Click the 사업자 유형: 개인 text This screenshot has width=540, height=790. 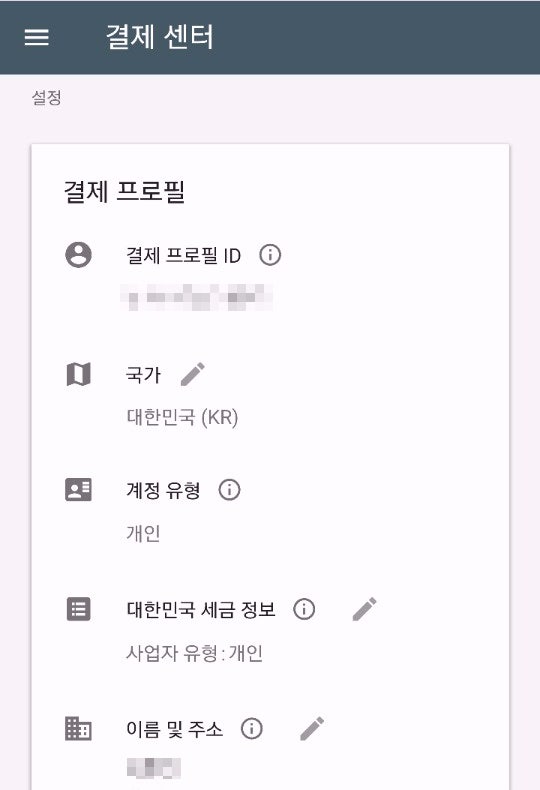pos(194,653)
